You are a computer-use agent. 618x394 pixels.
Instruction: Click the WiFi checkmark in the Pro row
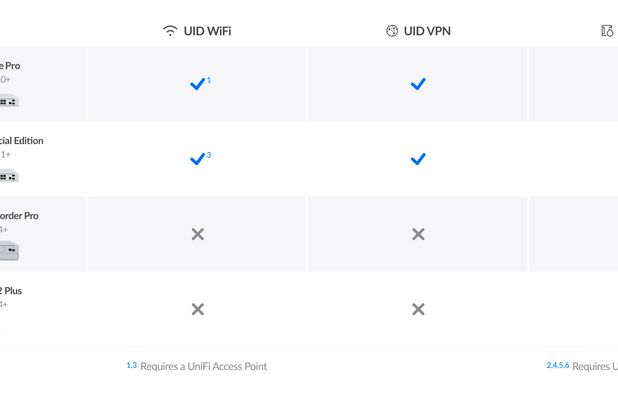pos(197,84)
